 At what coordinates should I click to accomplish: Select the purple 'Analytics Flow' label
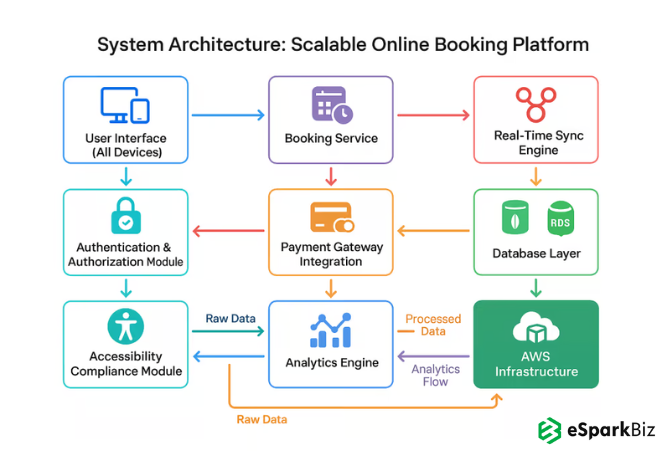pos(435,374)
